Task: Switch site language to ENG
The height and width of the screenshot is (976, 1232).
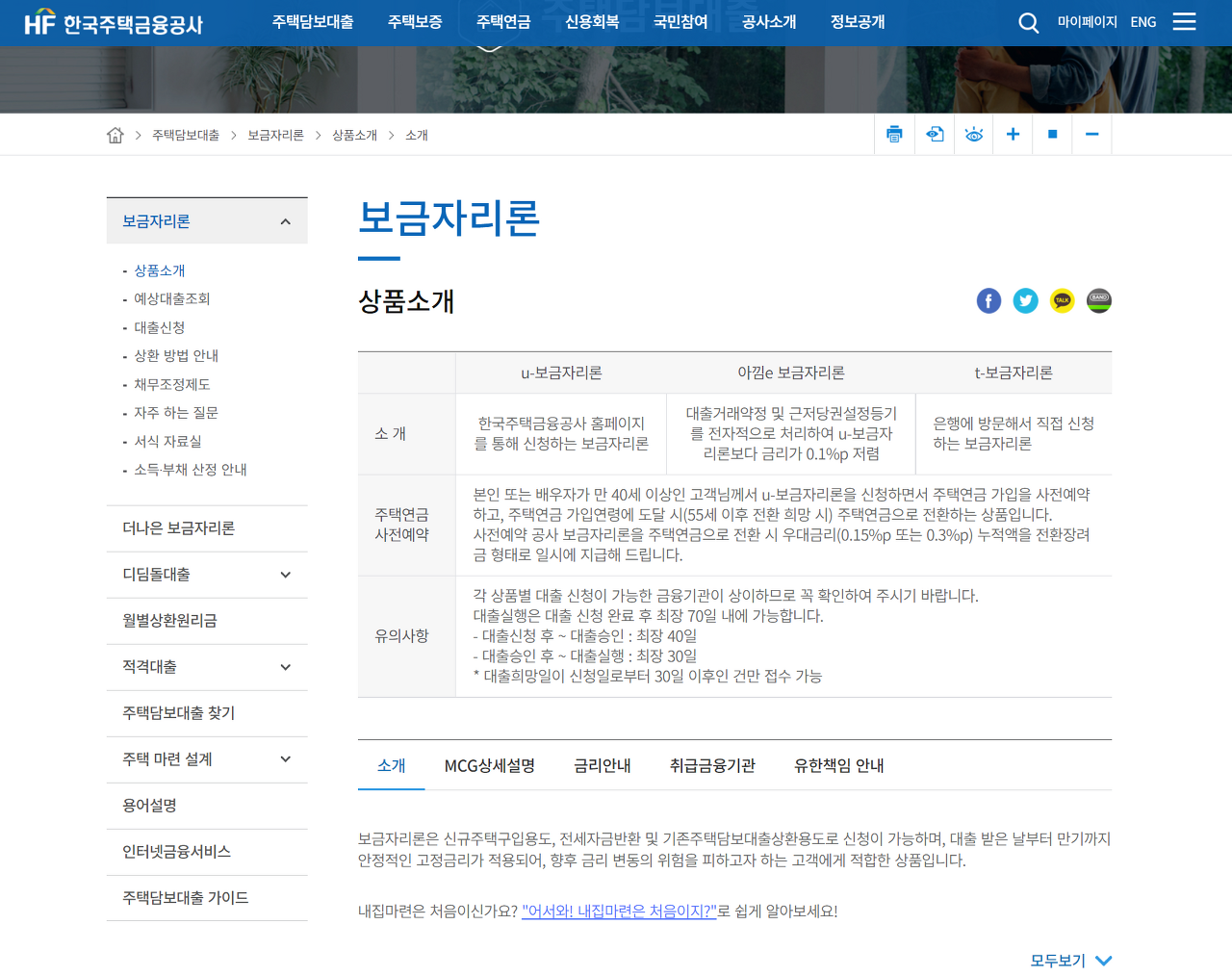Action: pos(1143,22)
